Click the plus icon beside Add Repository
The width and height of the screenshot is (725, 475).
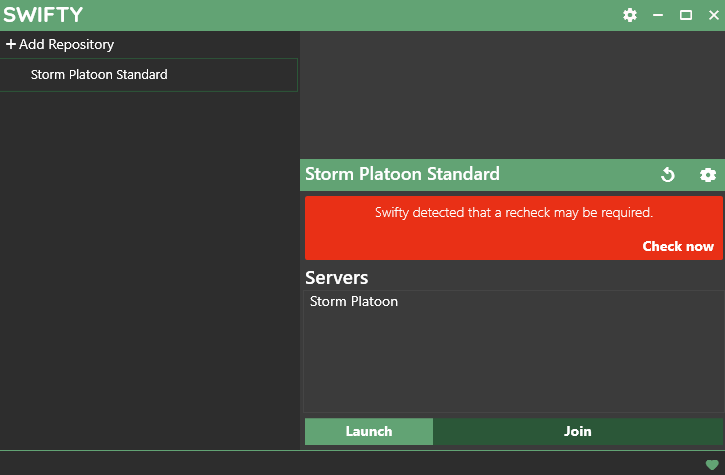(11, 45)
